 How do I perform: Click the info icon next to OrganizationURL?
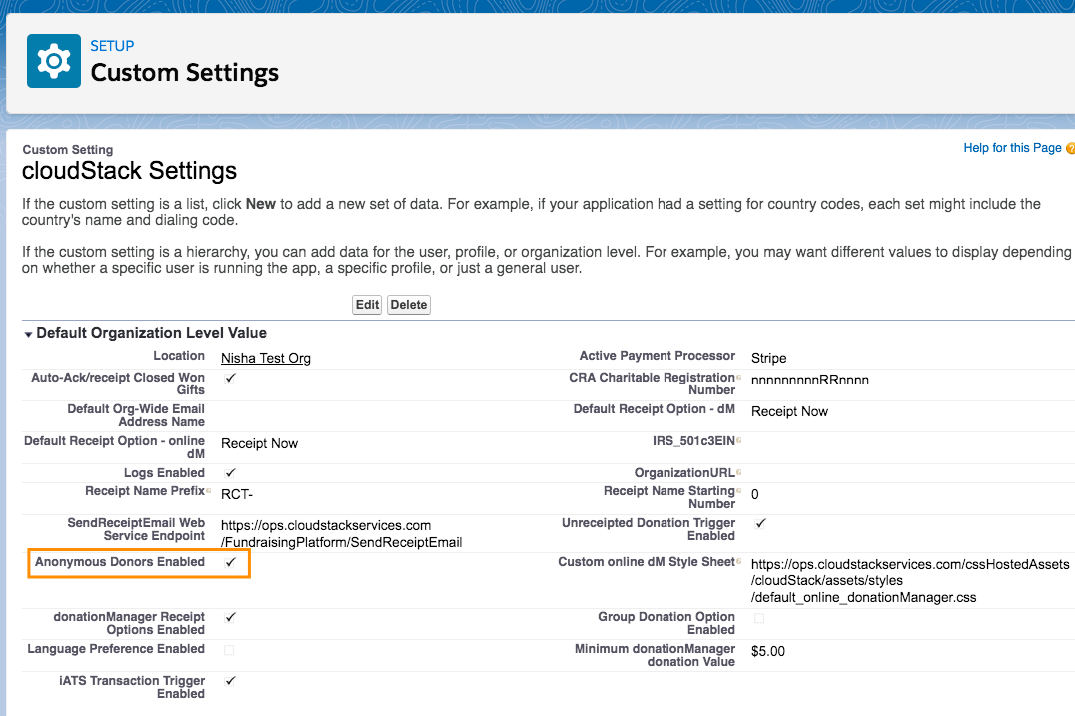coord(738,473)
